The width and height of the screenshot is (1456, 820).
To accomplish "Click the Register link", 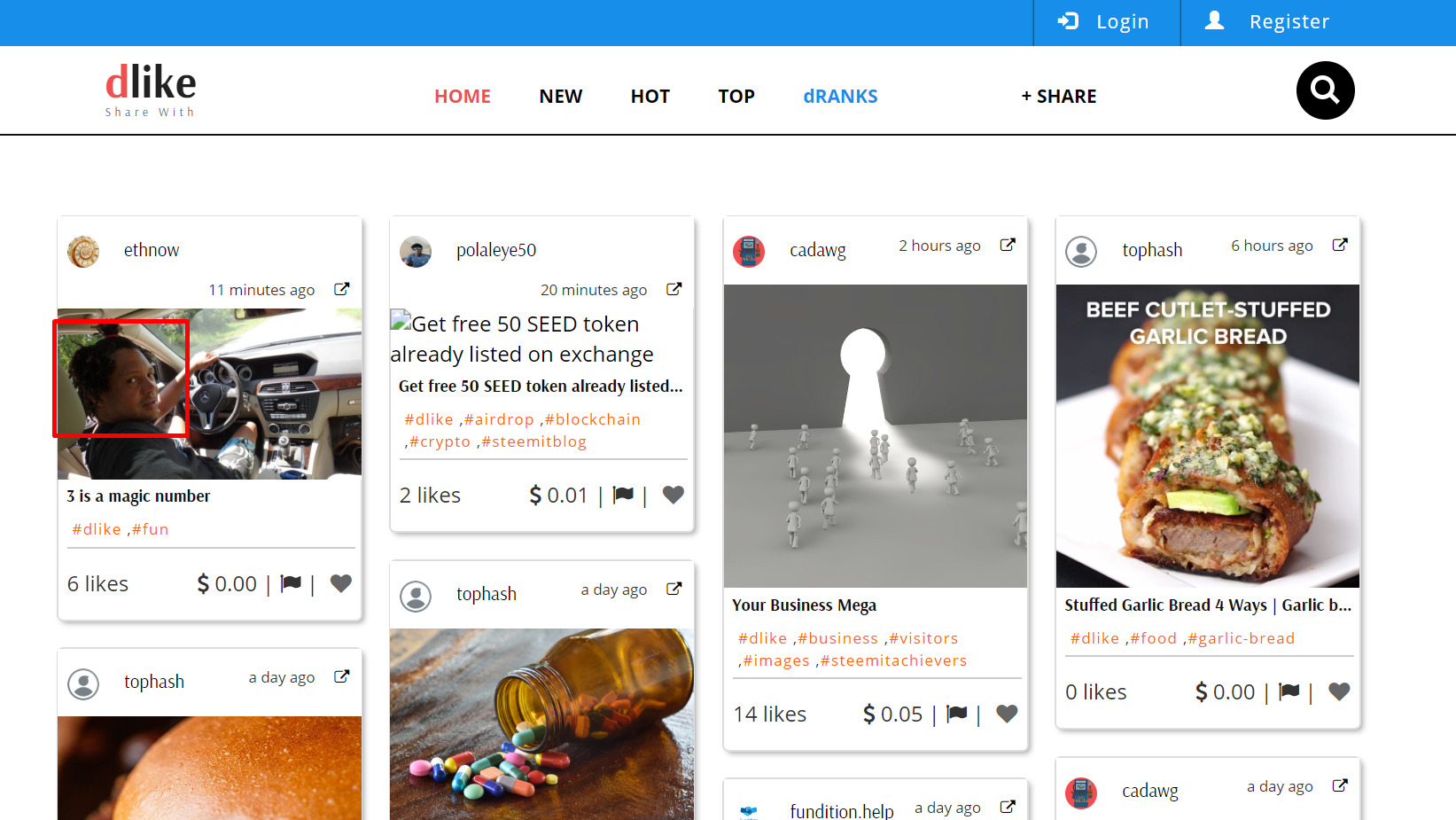I will pyautogui.click(x=1289, y=22).
